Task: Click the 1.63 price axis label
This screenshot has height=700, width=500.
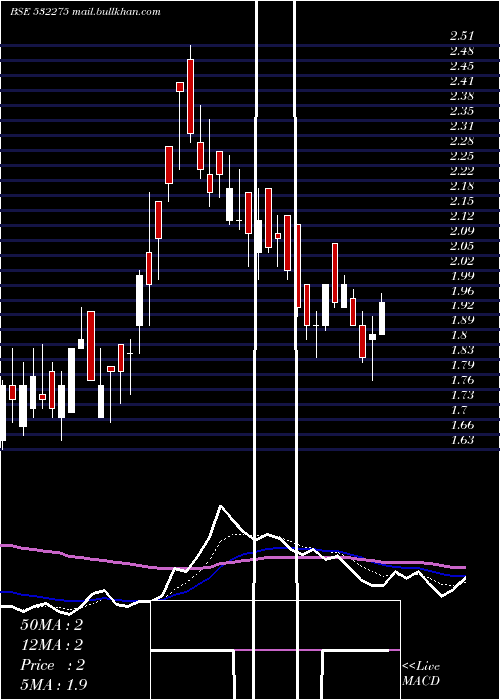Action: coord(462,440)
